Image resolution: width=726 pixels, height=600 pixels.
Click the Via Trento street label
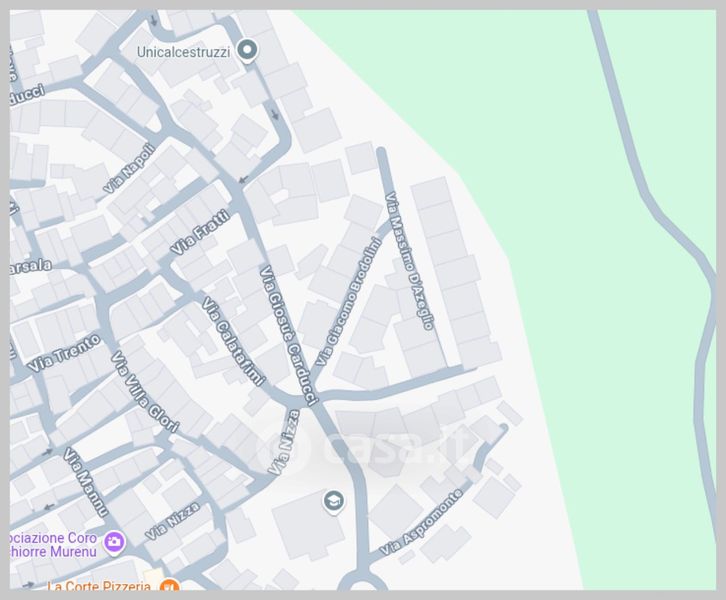coord(63,352)
